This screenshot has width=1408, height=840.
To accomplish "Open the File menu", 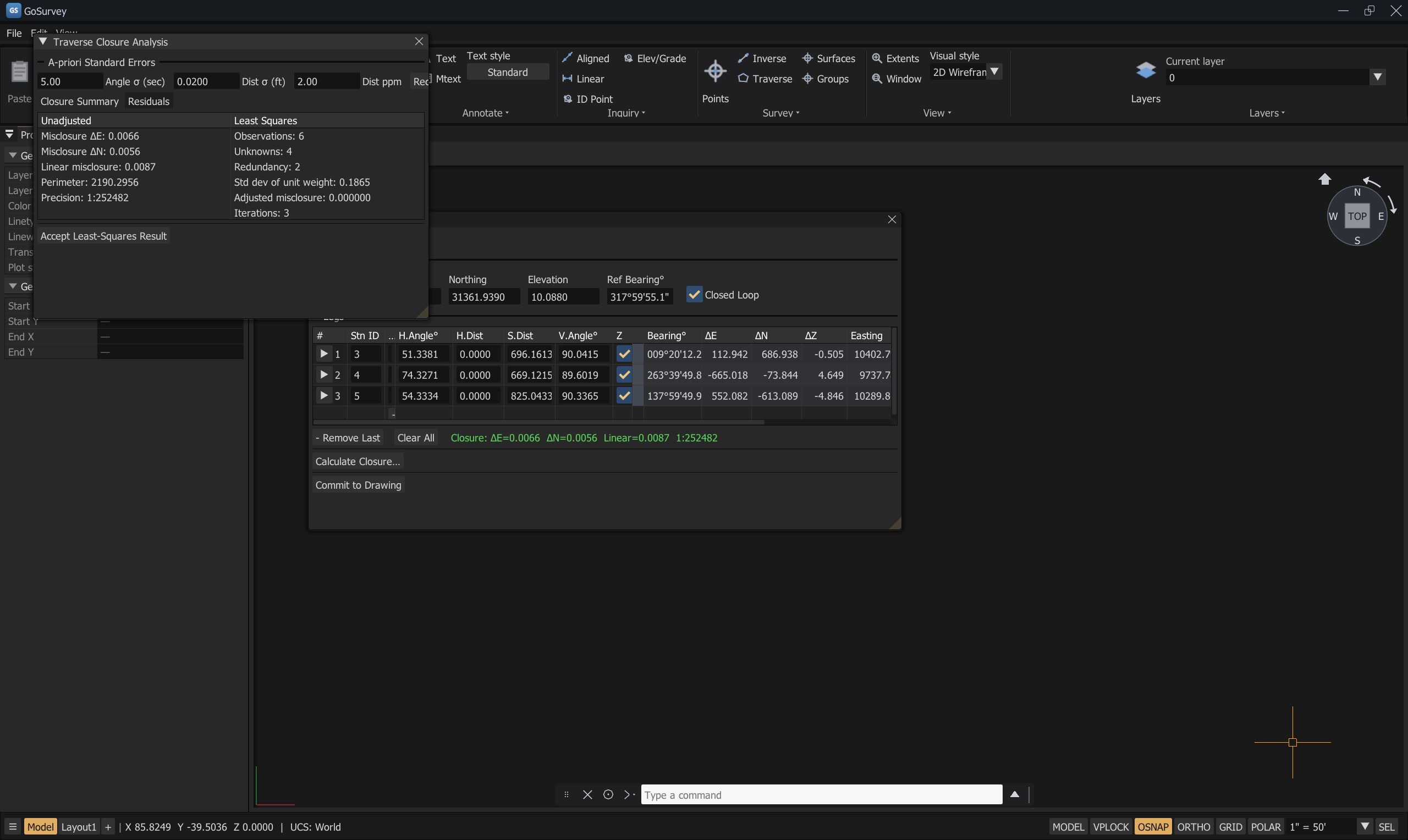I will tap(14, 33).
